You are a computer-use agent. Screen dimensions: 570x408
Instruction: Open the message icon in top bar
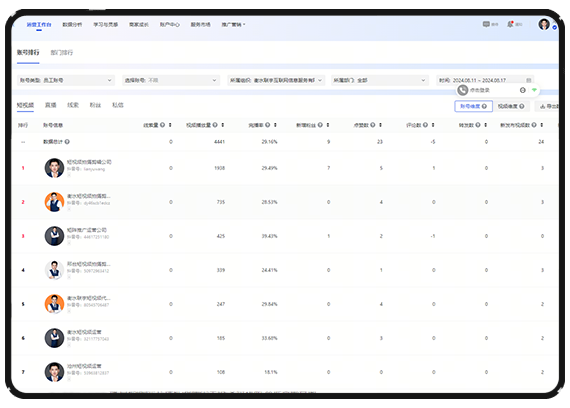486,24
